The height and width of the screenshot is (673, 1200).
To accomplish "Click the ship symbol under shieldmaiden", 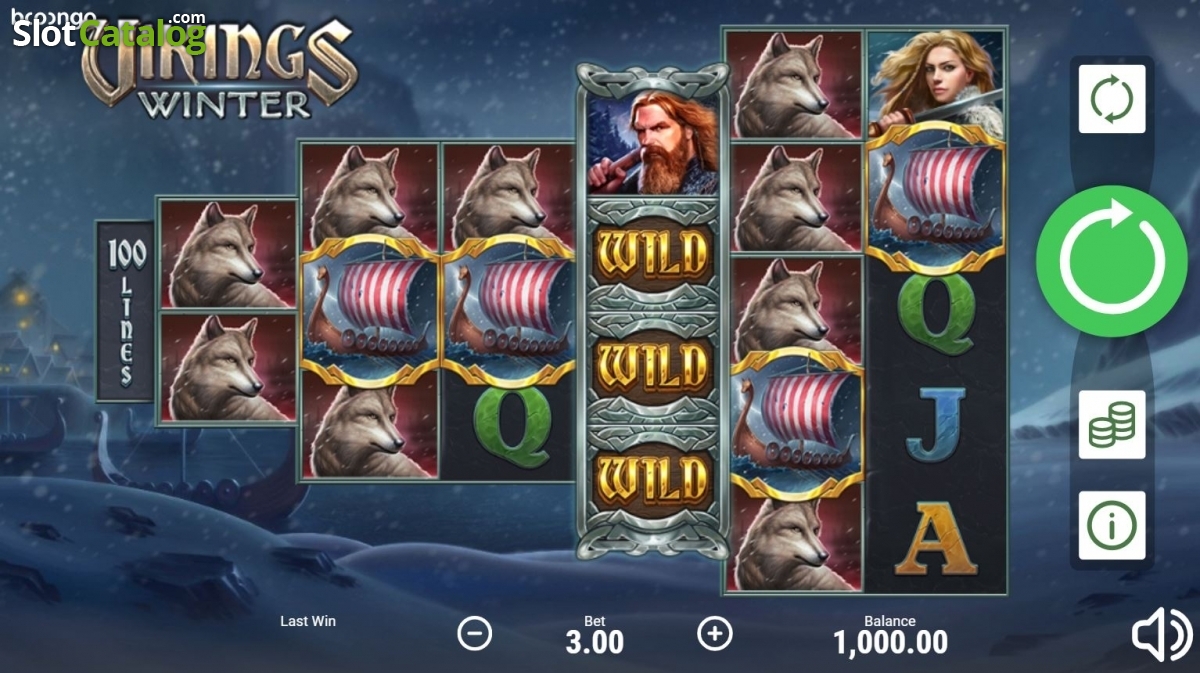I will tap(936, 197).
